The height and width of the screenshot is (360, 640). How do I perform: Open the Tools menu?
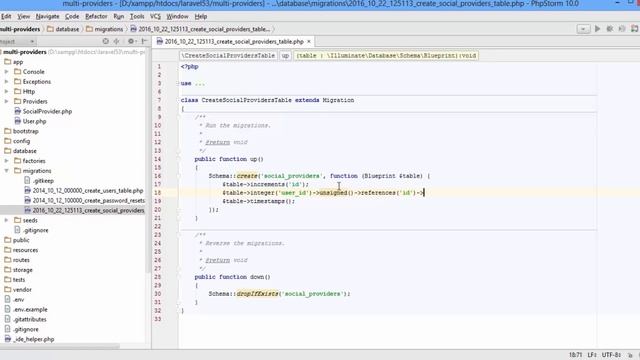pyautogui.click(x=137, y=16)
